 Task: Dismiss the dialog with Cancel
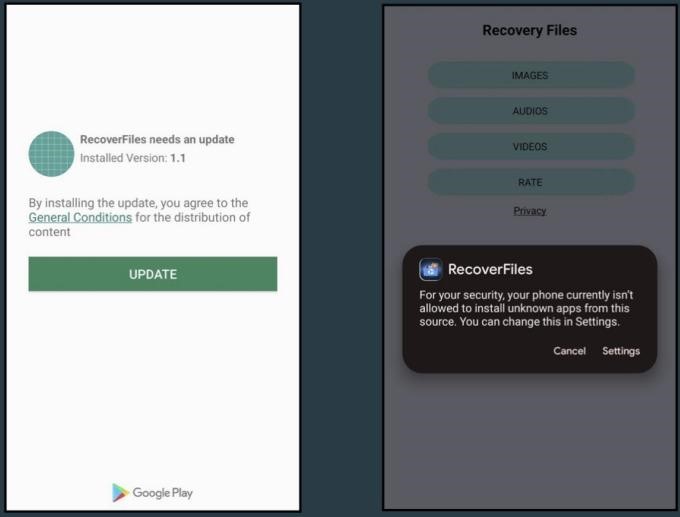coord(569,351)
